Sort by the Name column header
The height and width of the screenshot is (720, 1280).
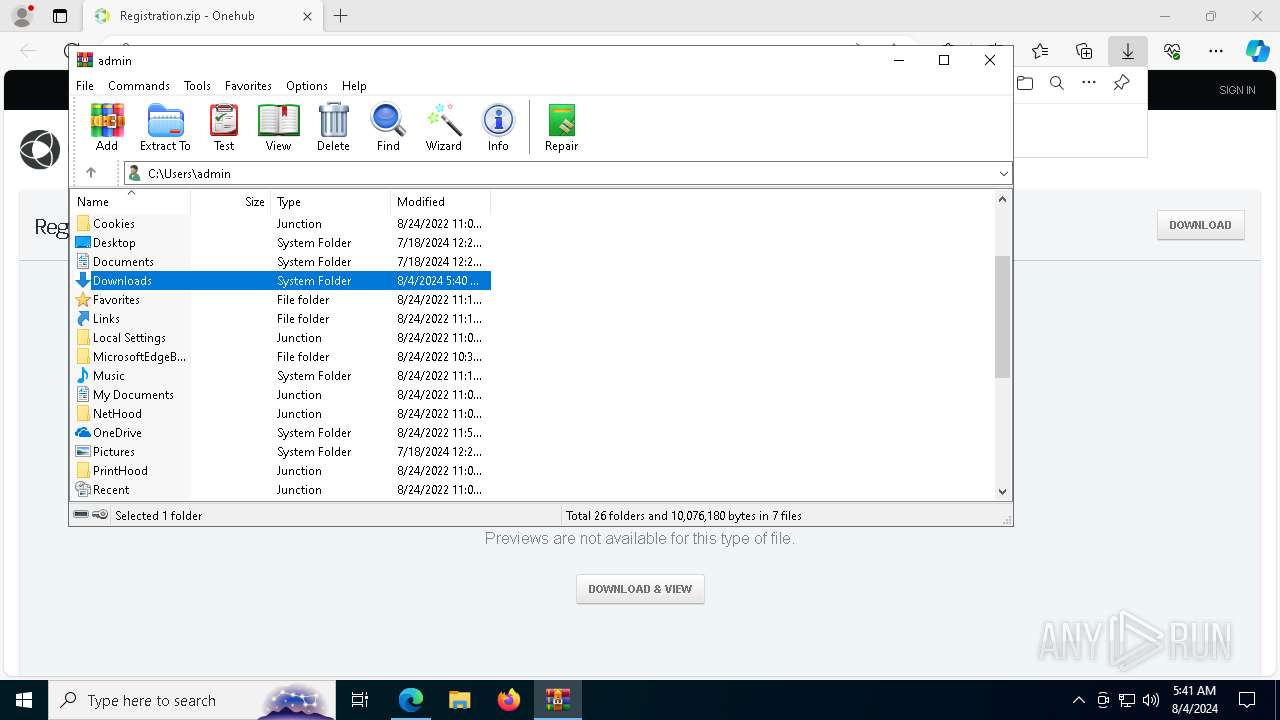coord(130,201)
